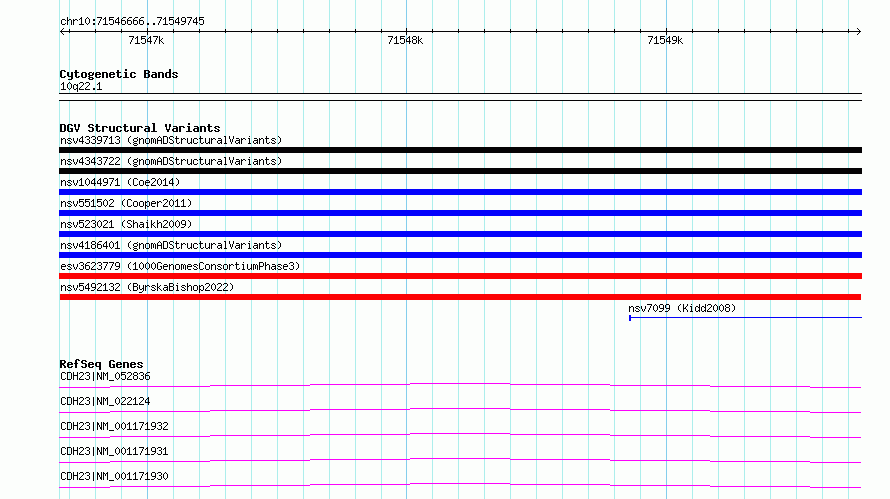This screenshot has height=499, width=890.
Task: Click the 71548k ruler label
Action: point(405,40)
